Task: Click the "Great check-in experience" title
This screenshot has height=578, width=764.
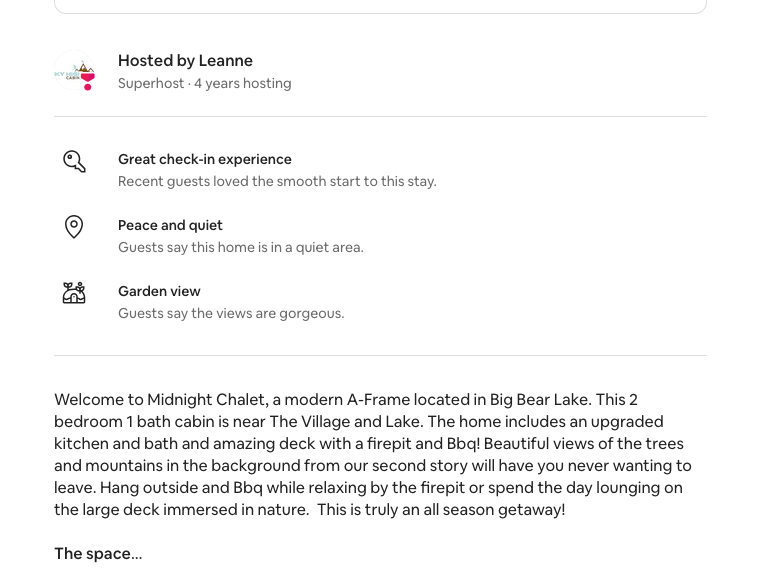Action: pyautogui.click(x=205, y=159)
